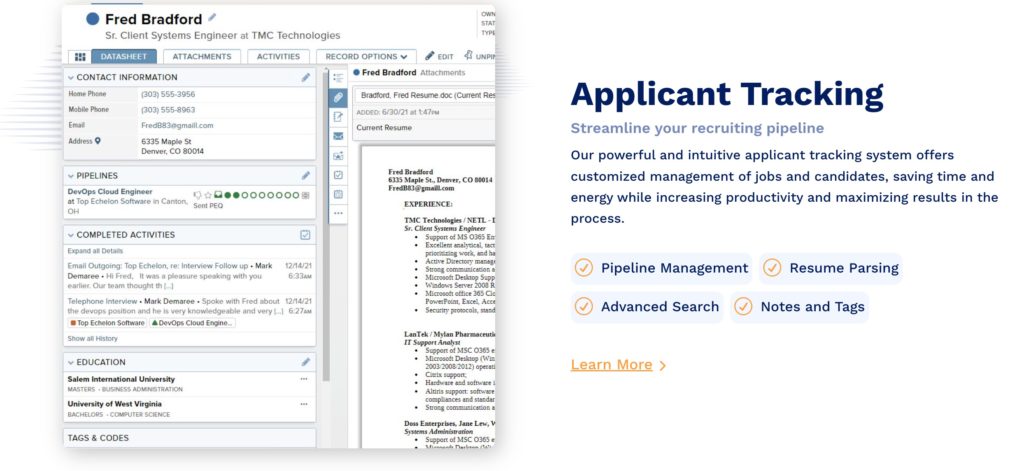The height and width of the screenshot is (471, 1024).
Task: Click the blue status dot beside Fred Bradford
Action: pyautogui.click(x=93, y=18)
